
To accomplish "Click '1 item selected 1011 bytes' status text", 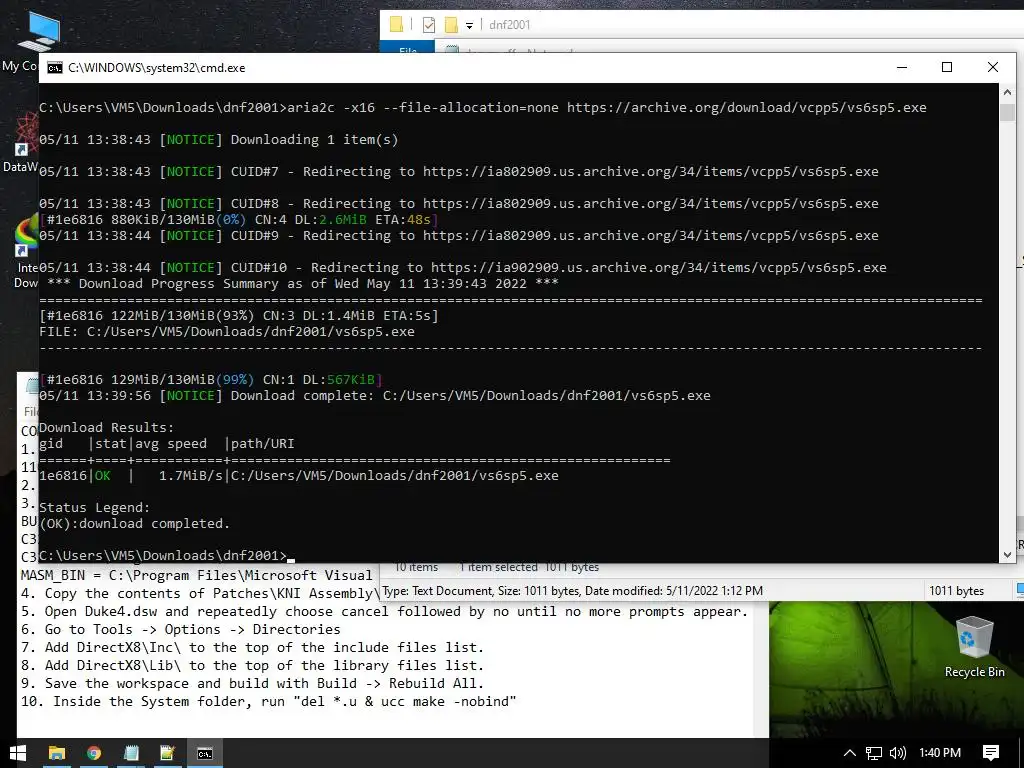I will tap(529, 568).
